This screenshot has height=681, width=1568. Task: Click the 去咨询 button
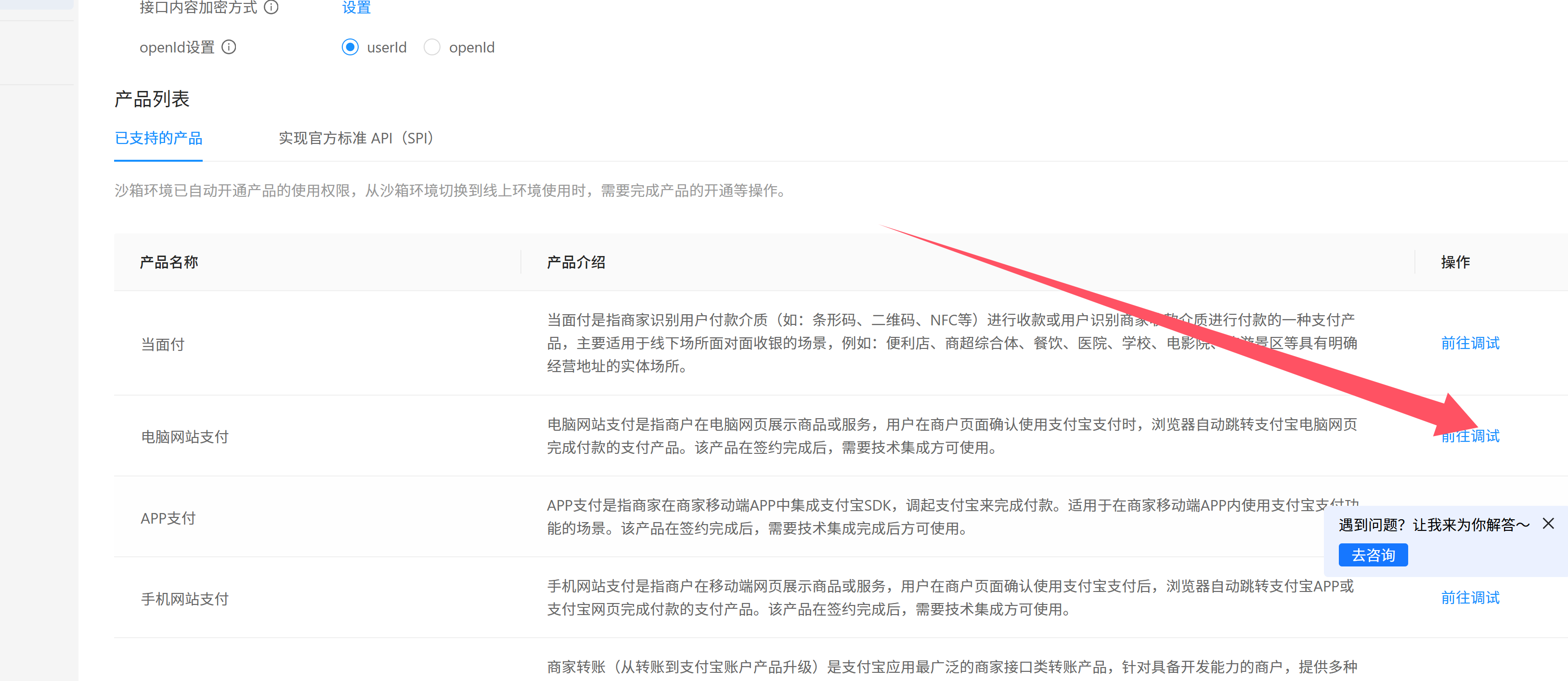coord(1373,555)
